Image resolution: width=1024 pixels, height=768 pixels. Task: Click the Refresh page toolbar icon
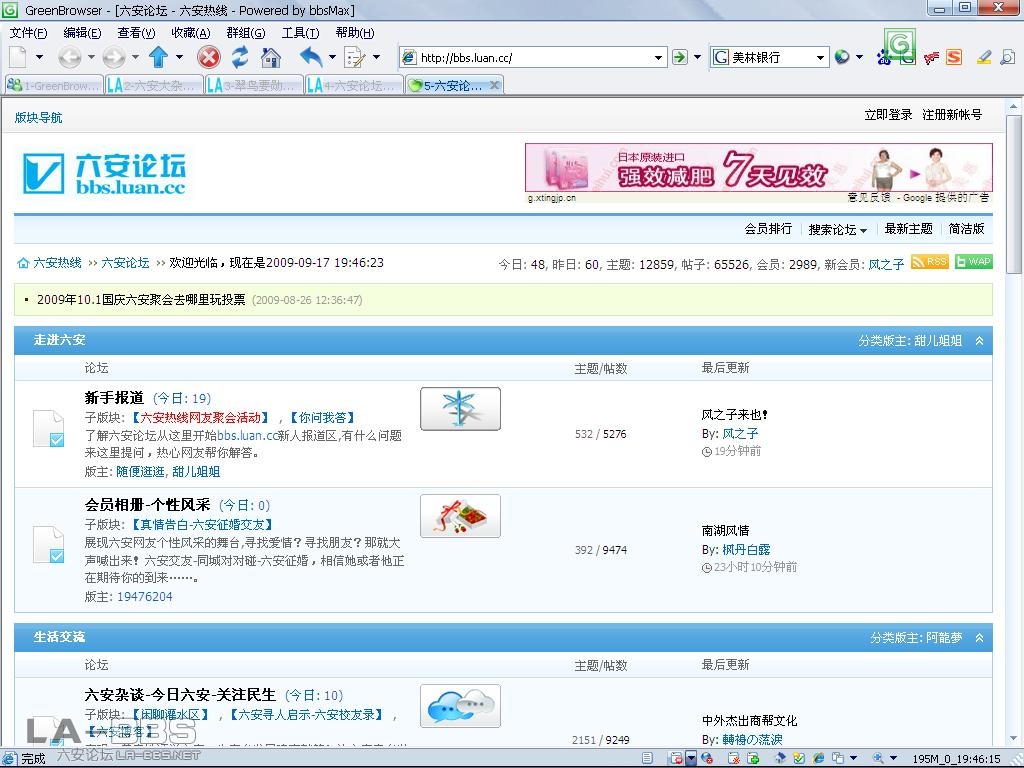click(240, 57)
